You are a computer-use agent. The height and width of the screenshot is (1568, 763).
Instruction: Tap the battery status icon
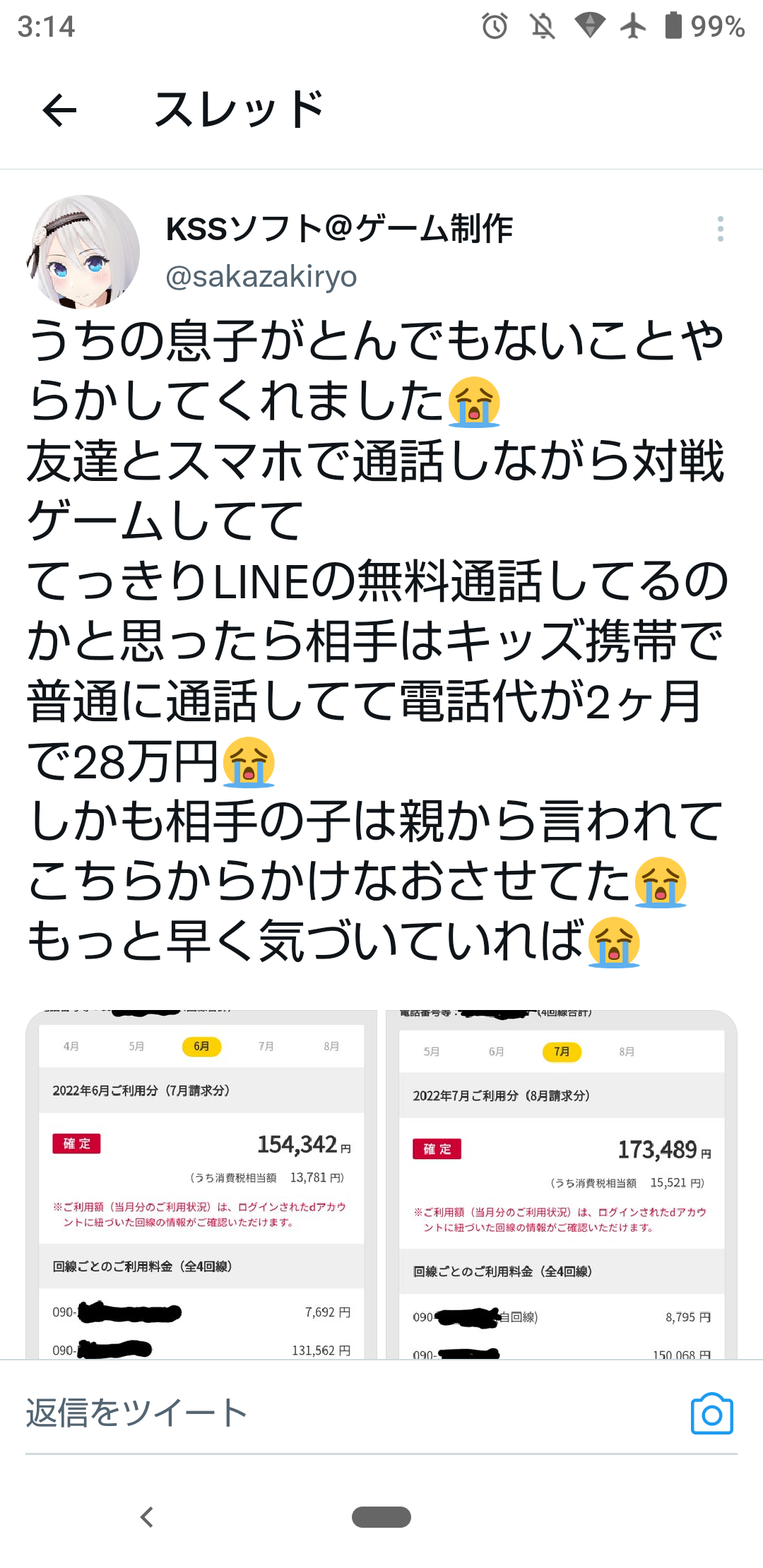click(673, 27)
